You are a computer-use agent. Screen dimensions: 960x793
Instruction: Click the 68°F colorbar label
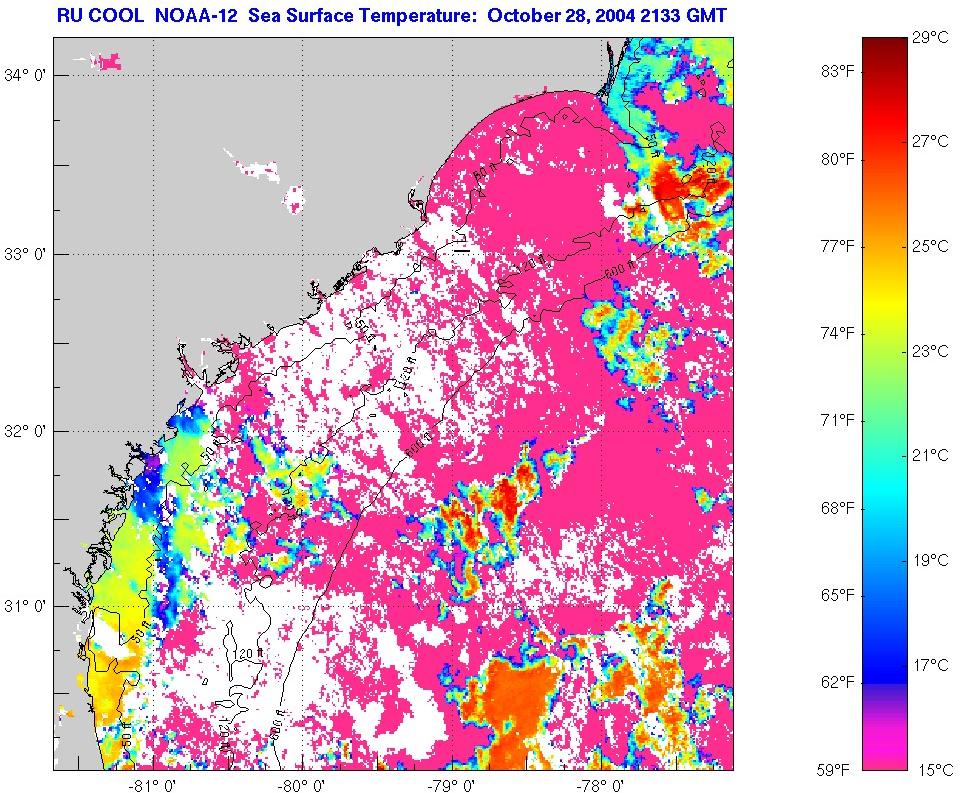coord(837,508)
